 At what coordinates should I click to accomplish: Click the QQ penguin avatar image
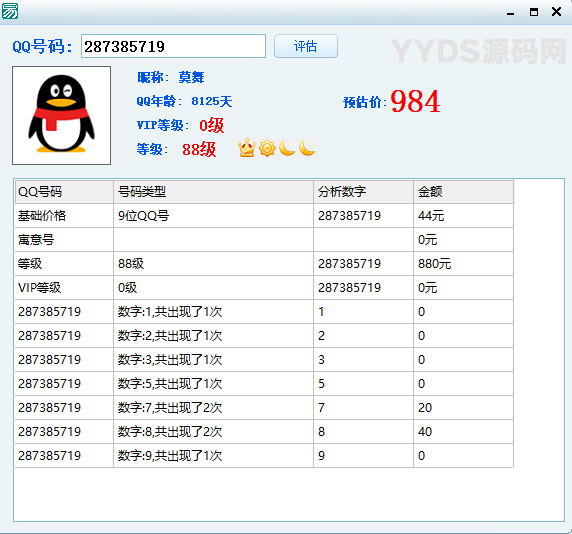pyautogui.click(x=61, y=115)
